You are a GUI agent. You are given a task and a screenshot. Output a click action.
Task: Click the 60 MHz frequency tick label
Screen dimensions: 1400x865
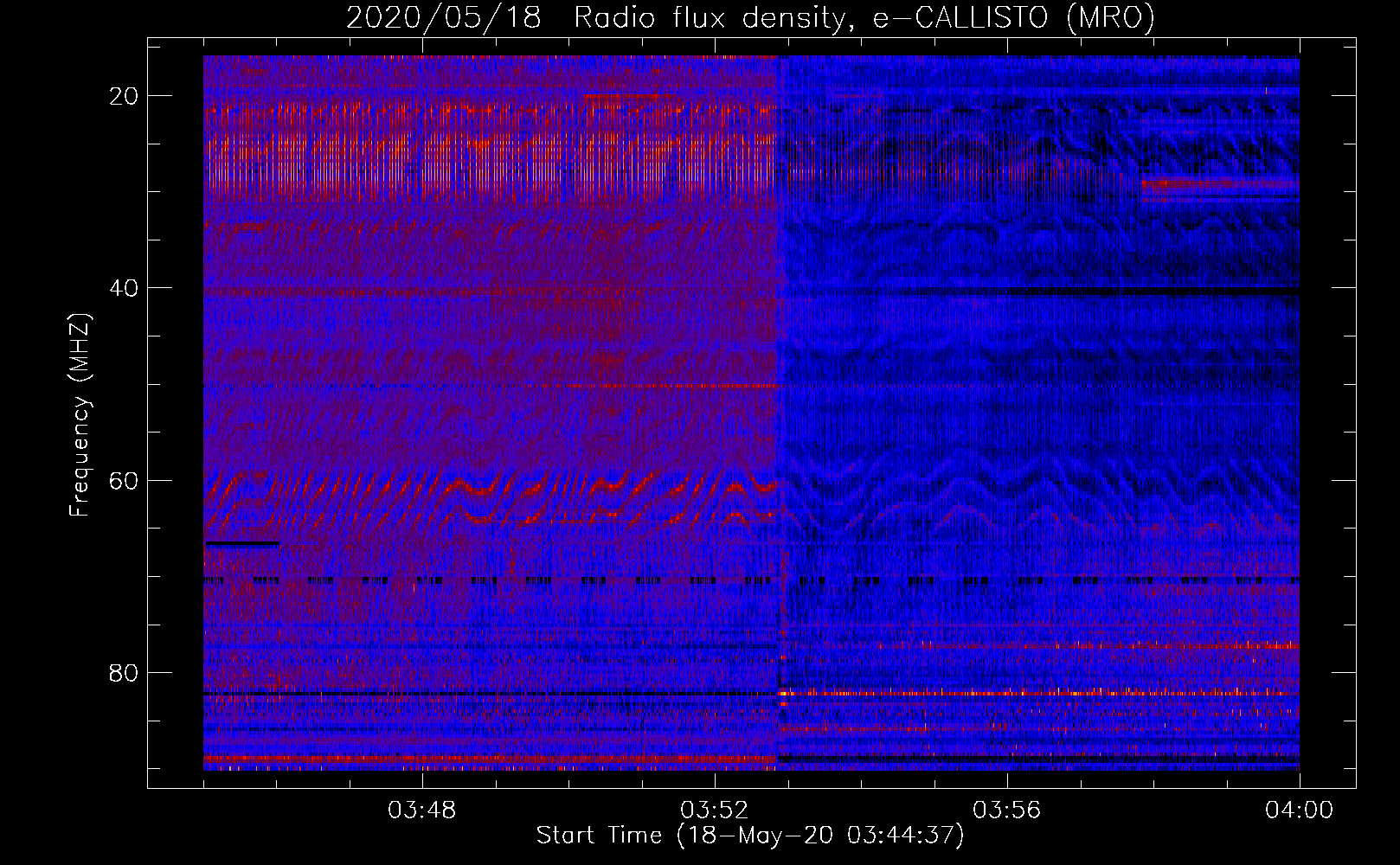click(x=124, y=480)
